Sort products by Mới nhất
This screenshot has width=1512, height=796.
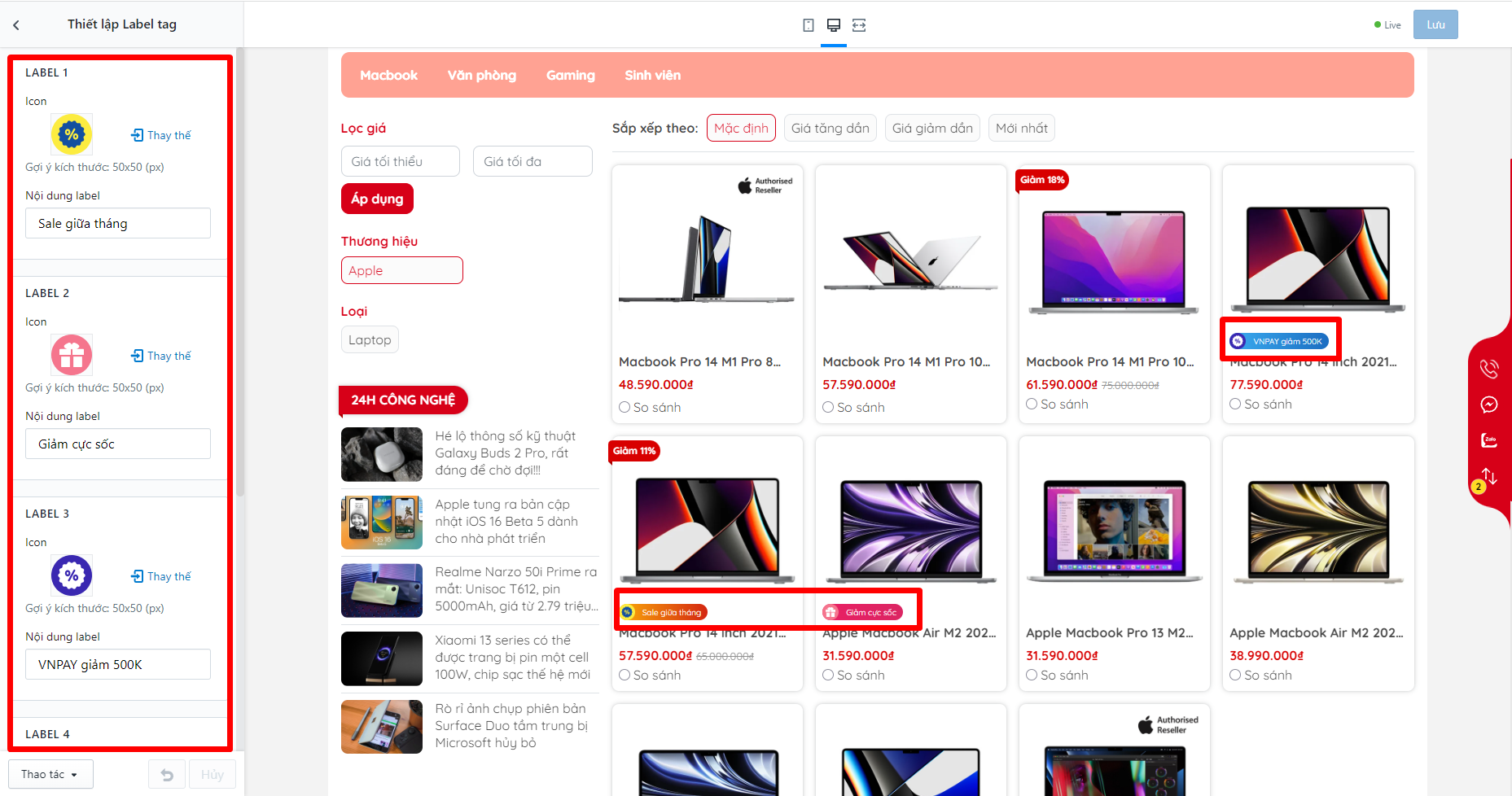pos(1022,128)
